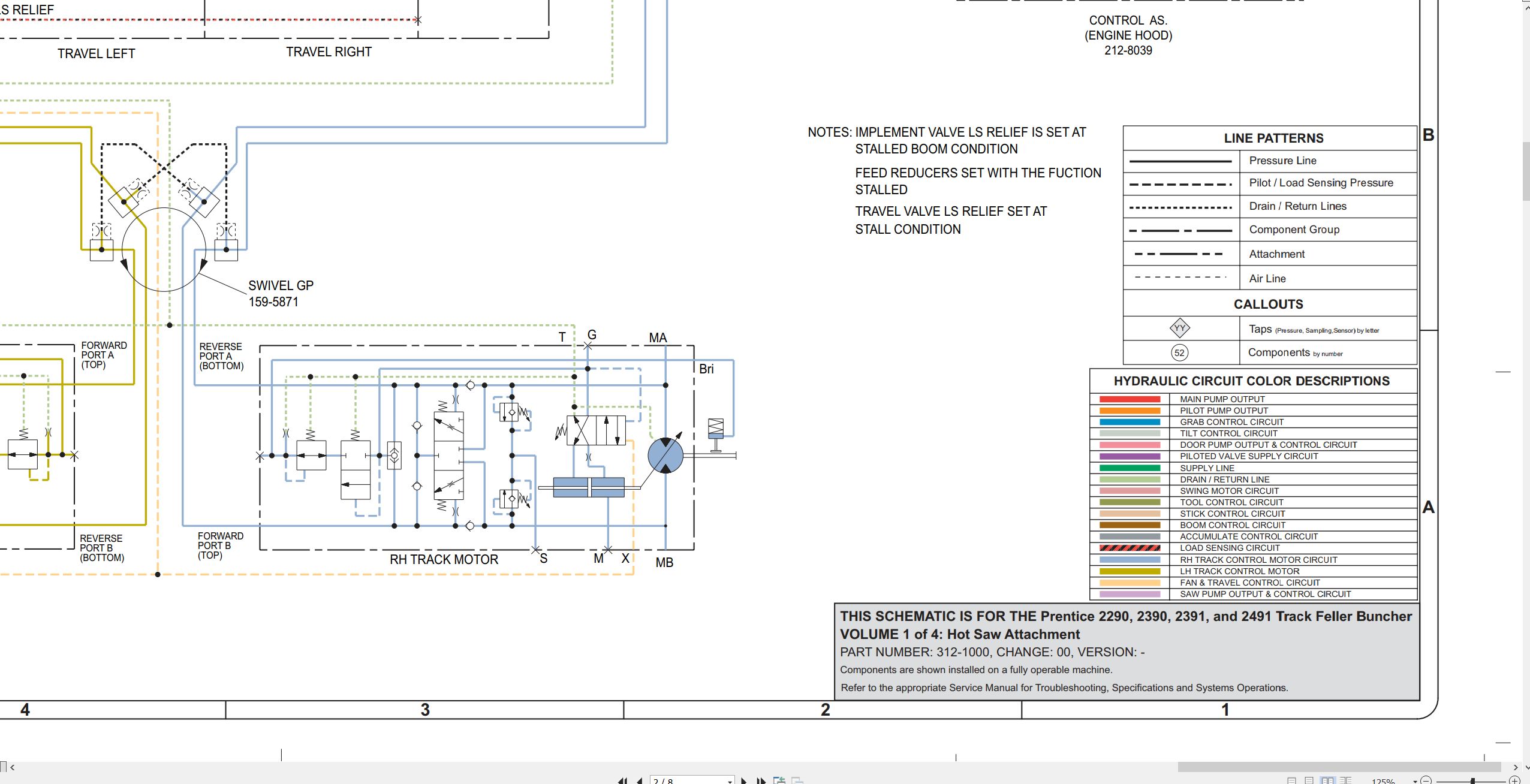Screen dimensions: 1530x784
Task: Click the 'Component Group' legend entry
Action: point(1294,230)
